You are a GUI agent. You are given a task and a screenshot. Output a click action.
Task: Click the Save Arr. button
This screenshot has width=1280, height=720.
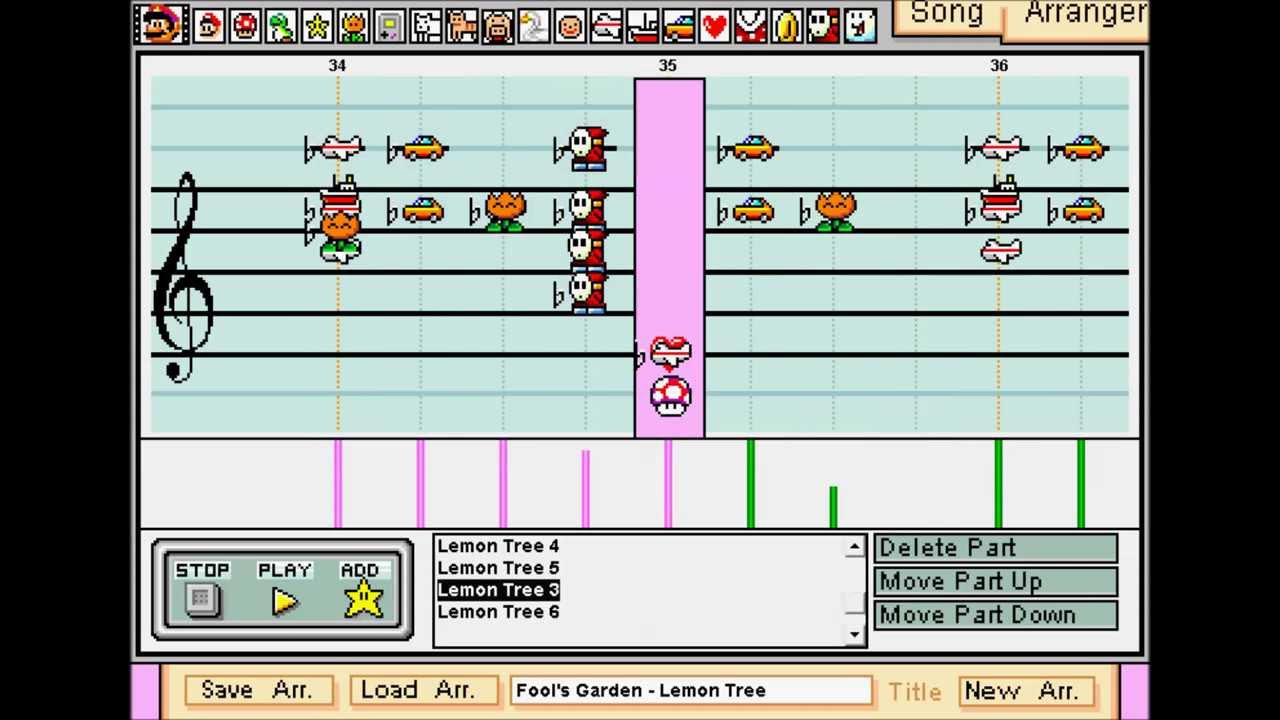257,690
